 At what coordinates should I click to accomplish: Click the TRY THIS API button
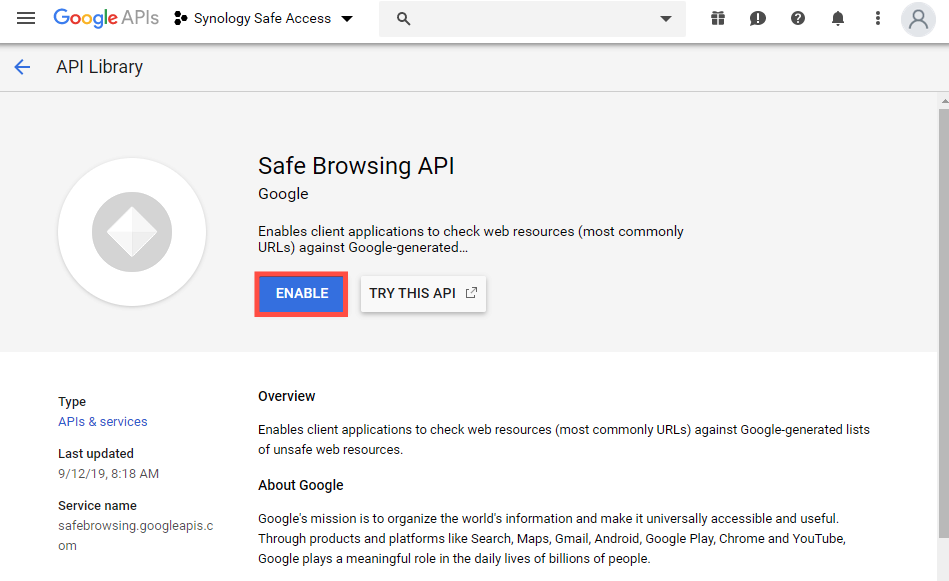click(x=423, y=294)
